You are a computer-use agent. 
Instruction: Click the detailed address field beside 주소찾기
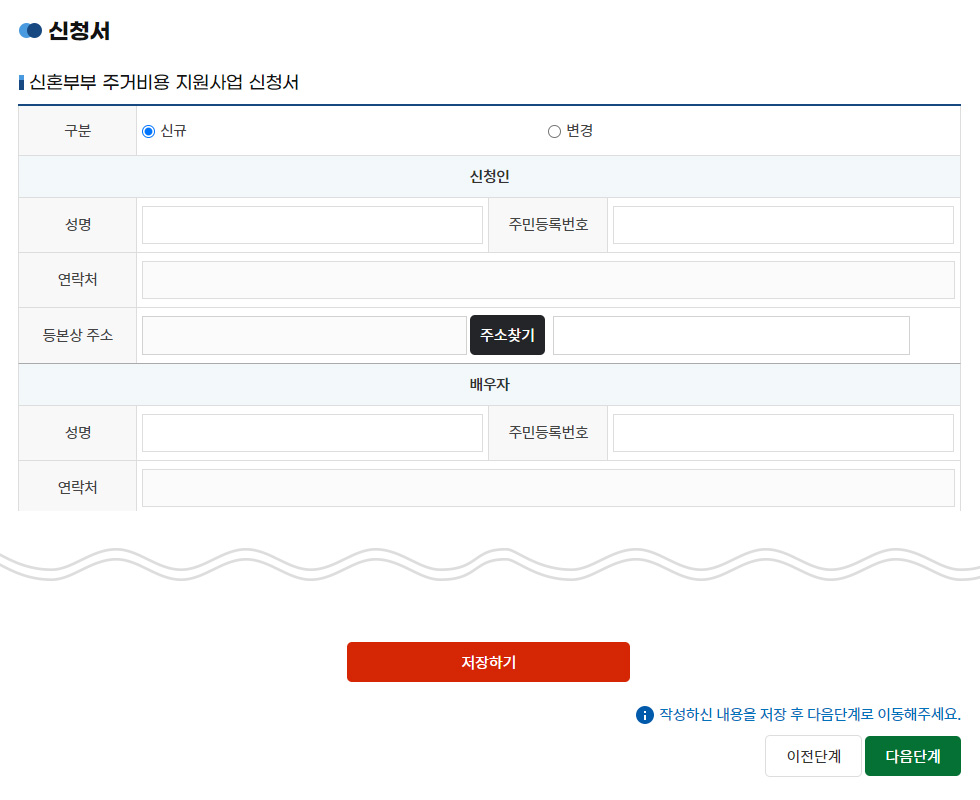click(x=731, y=335)
